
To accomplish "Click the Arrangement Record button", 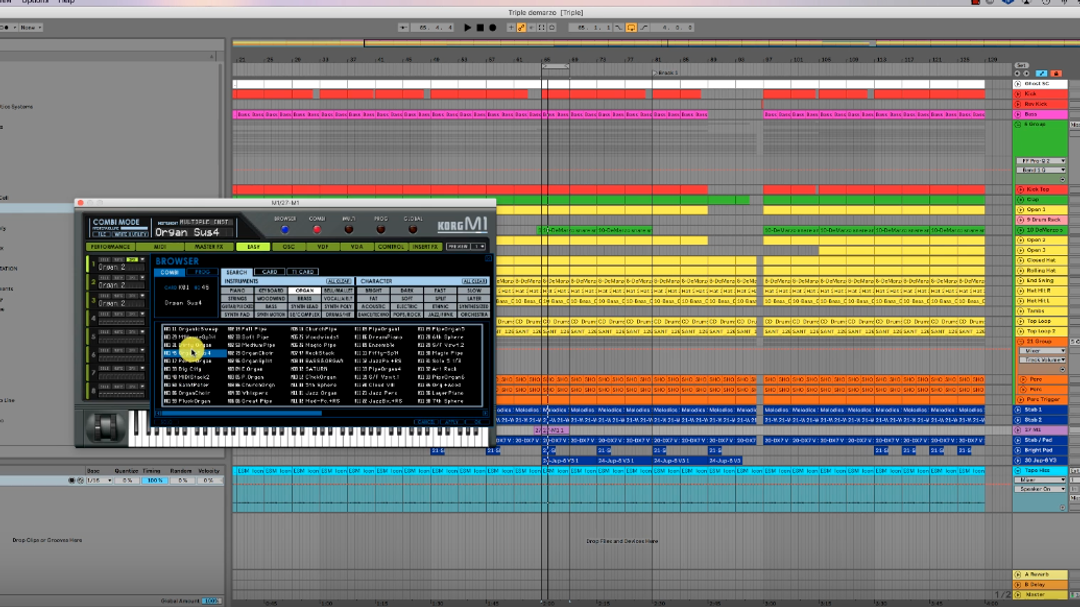I will click(x=492, y=28).
